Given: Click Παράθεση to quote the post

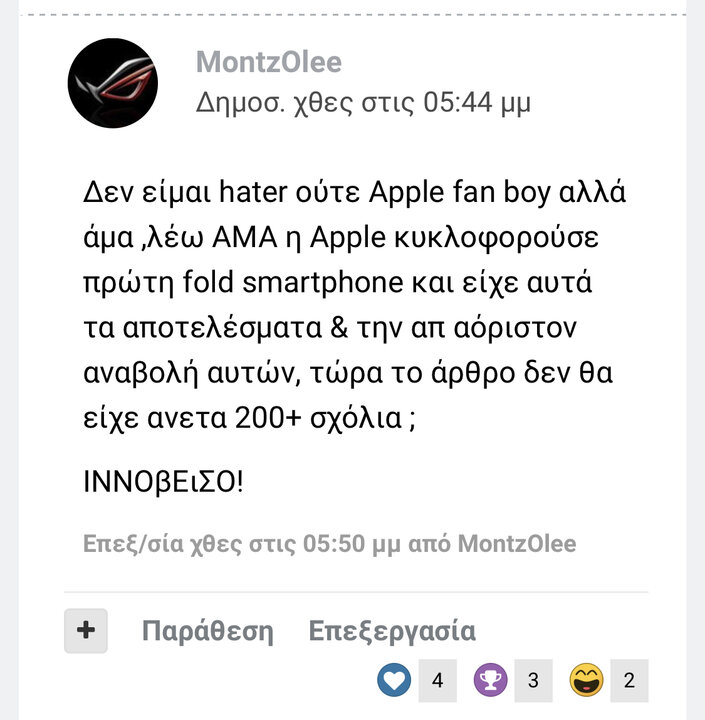Looking at the screenshot, I should (208, 631).
